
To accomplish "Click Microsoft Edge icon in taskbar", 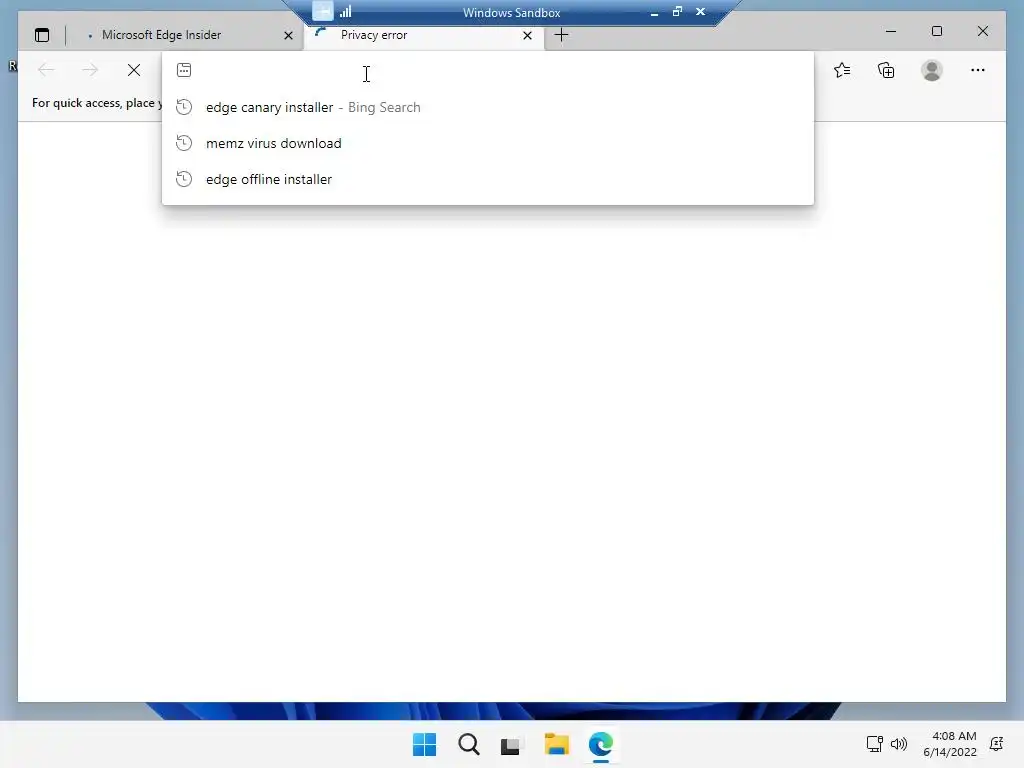I will point(601,744).
